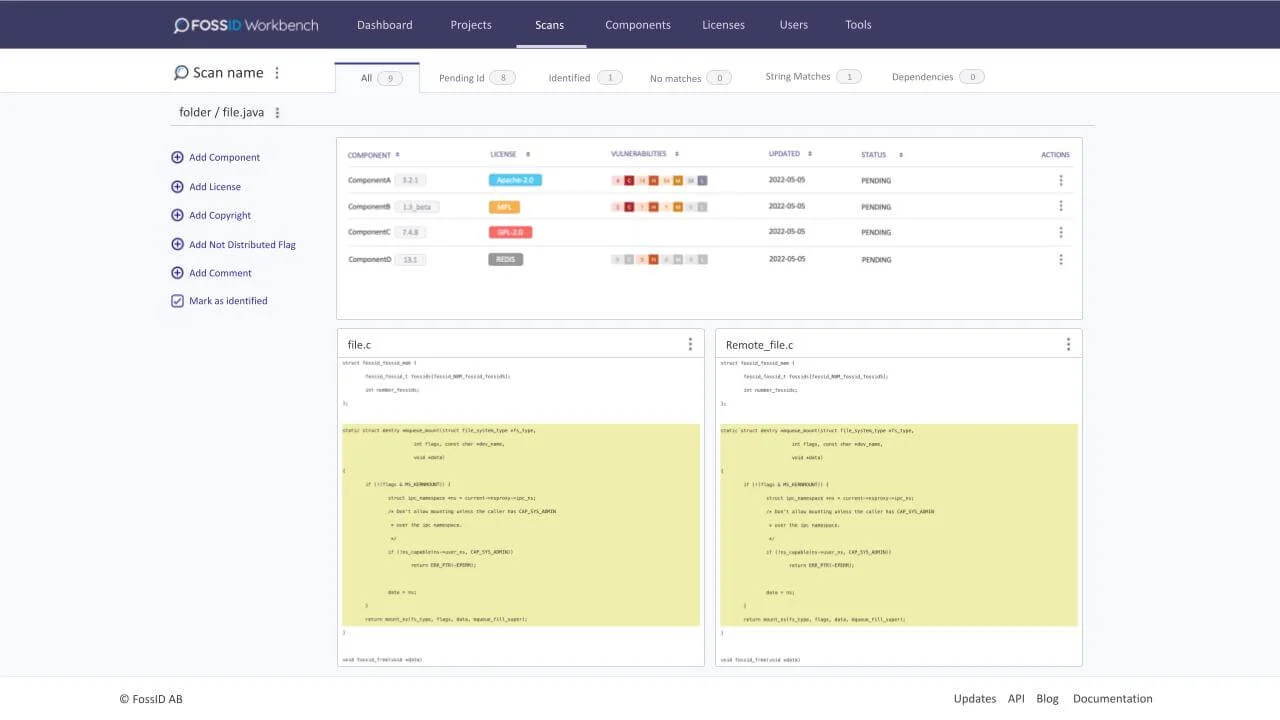Click the plus icon beside Add Not Distributed Flag
This screenshot has width=1280, height=720.
[x=177, y=244]
